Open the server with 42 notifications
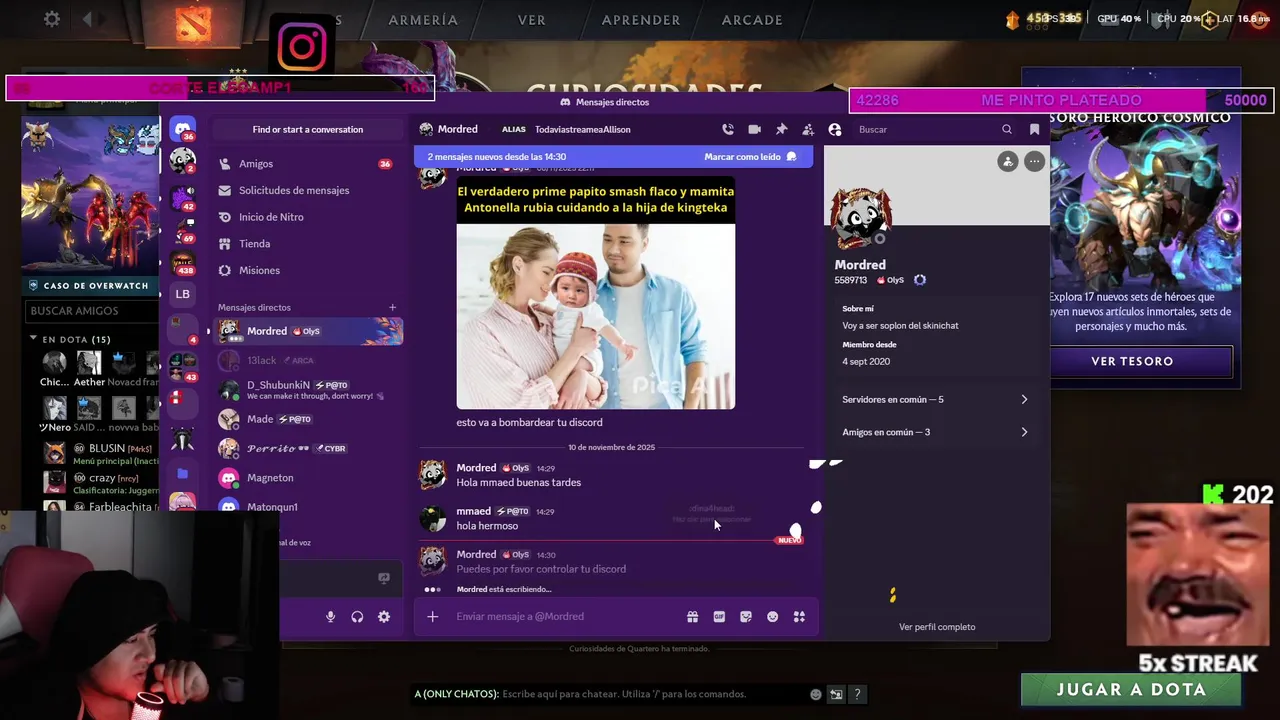The width and height of the screenshot is (1280, 720). tap(182, 197)
